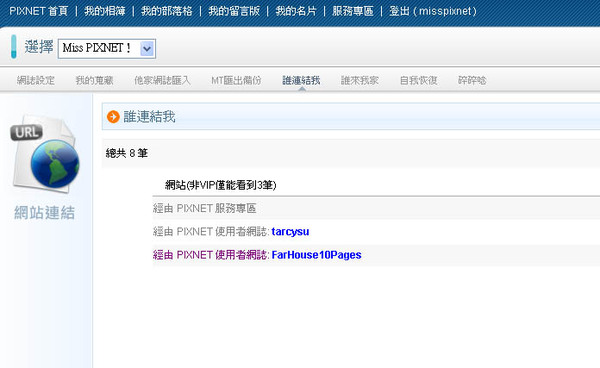Screen dimensions: 600x368
Task: Click the 總共 8 筆 total text
Action: (127, 153)
